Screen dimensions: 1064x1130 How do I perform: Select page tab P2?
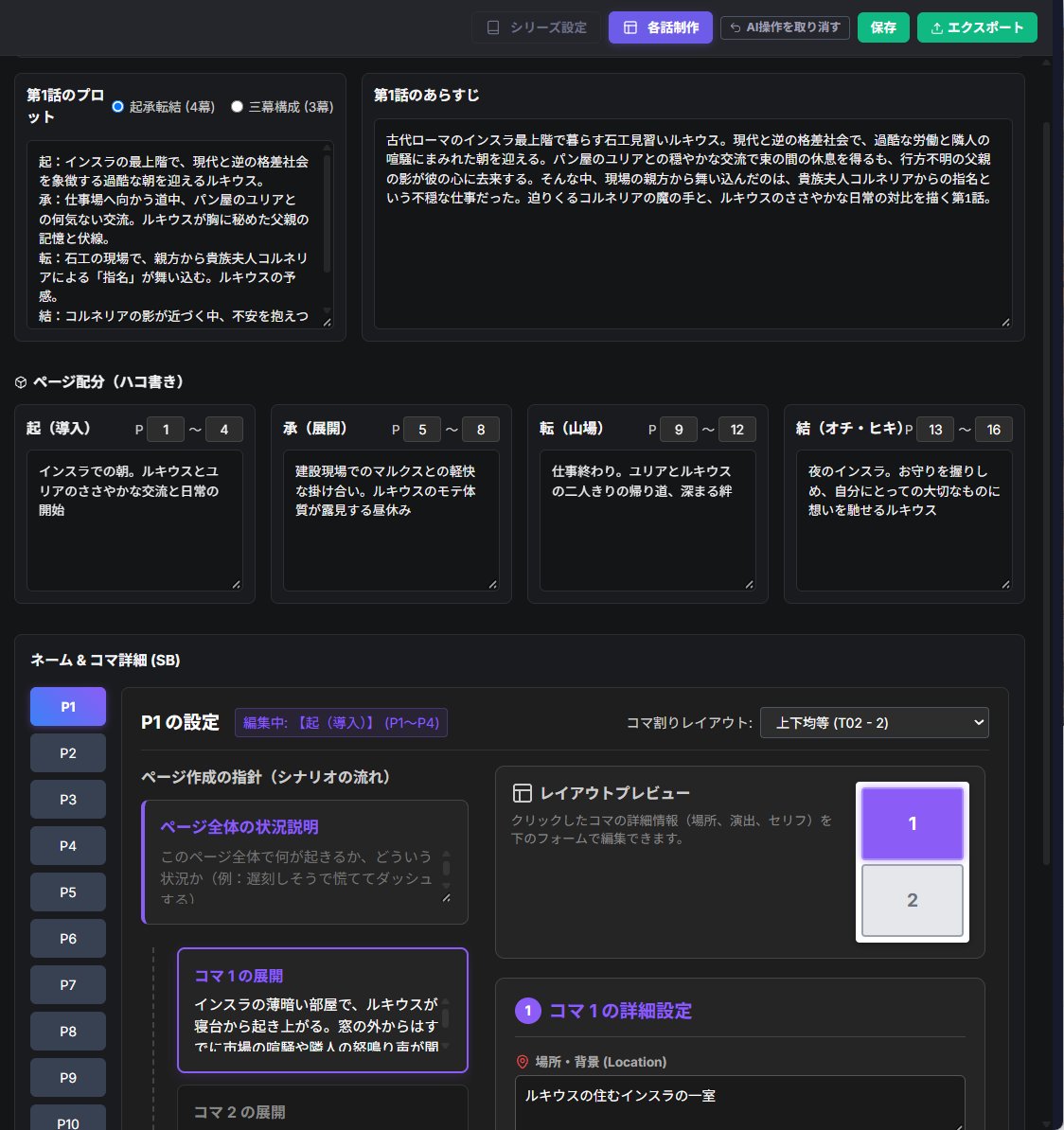click(x=68, y=753)
